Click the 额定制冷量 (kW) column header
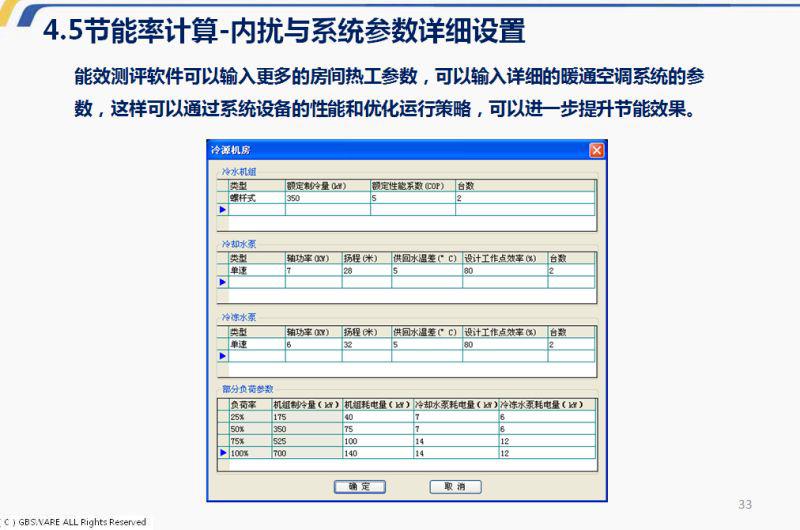This screenshot has width=800, height=530. tap(328, 186)
